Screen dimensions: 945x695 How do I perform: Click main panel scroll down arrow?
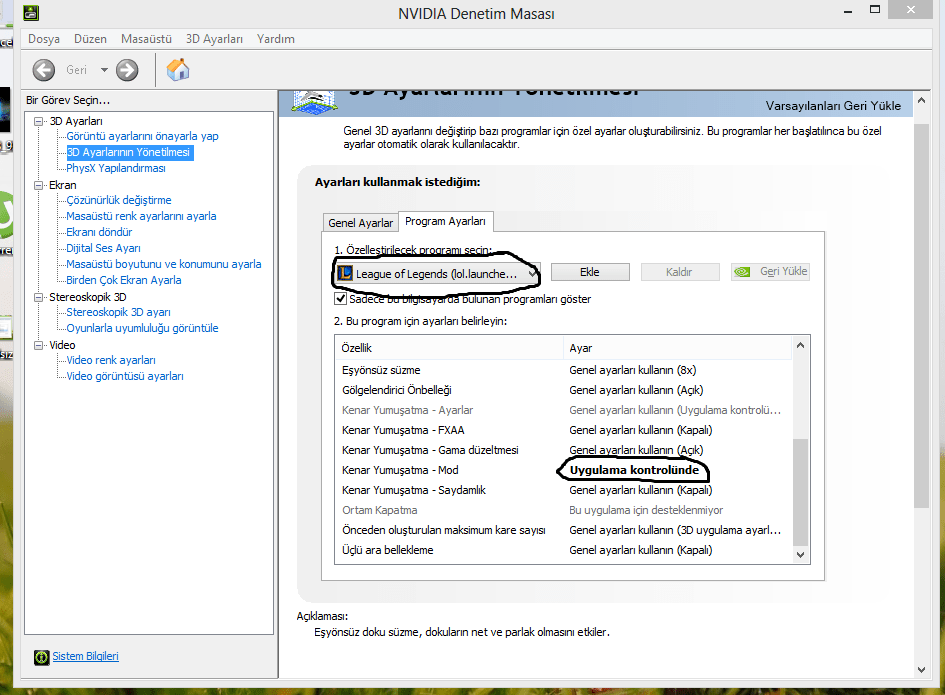point(921,669)
